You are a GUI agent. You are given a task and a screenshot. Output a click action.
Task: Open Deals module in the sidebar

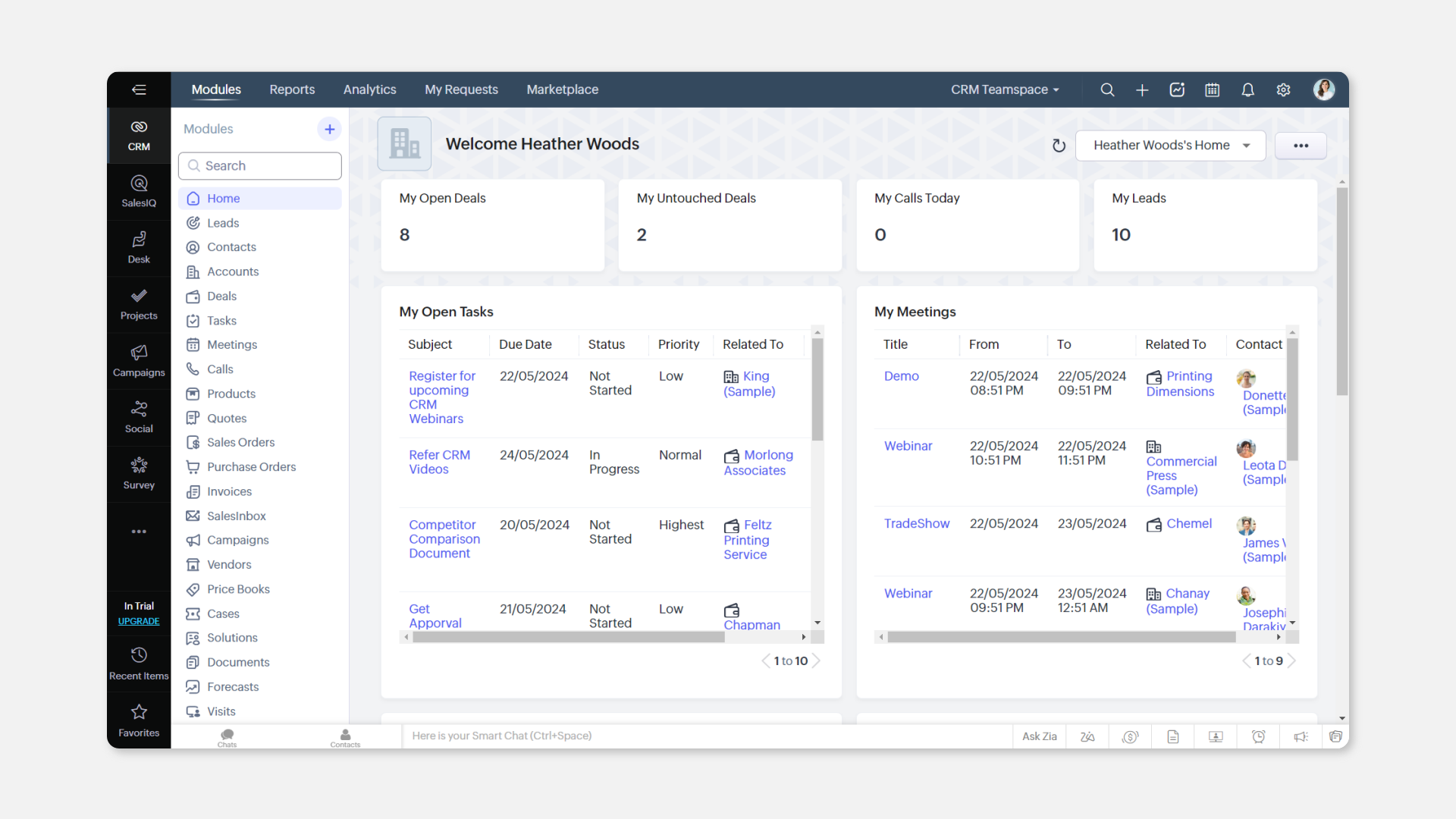(260, 297)
